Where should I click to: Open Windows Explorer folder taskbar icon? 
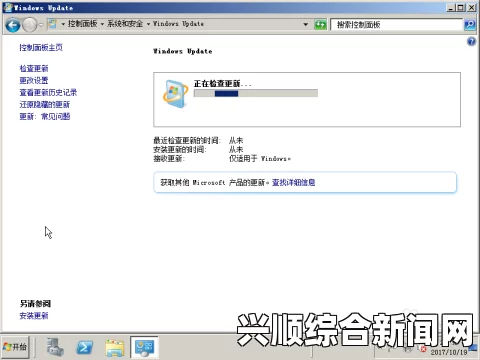point(115,348)
